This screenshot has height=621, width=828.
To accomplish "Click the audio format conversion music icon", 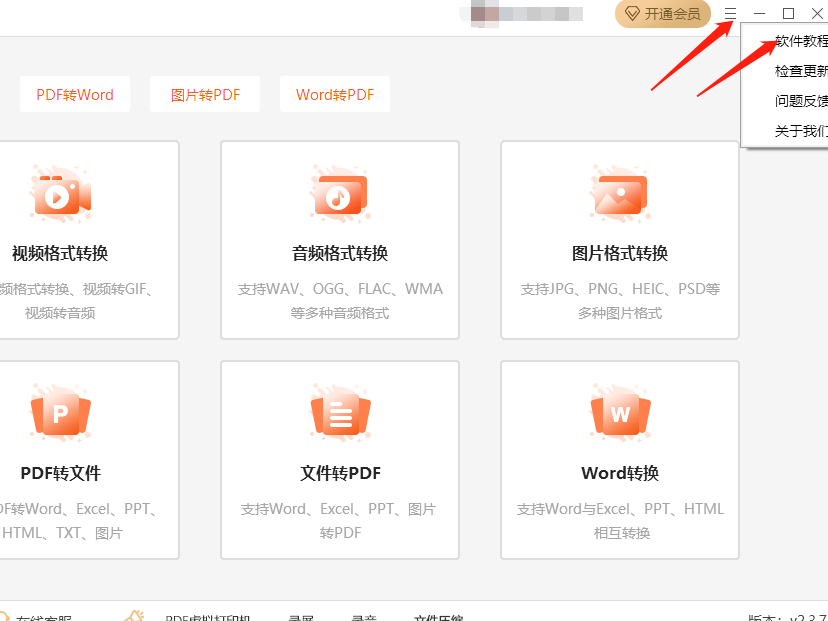I will tap(340, 193).
